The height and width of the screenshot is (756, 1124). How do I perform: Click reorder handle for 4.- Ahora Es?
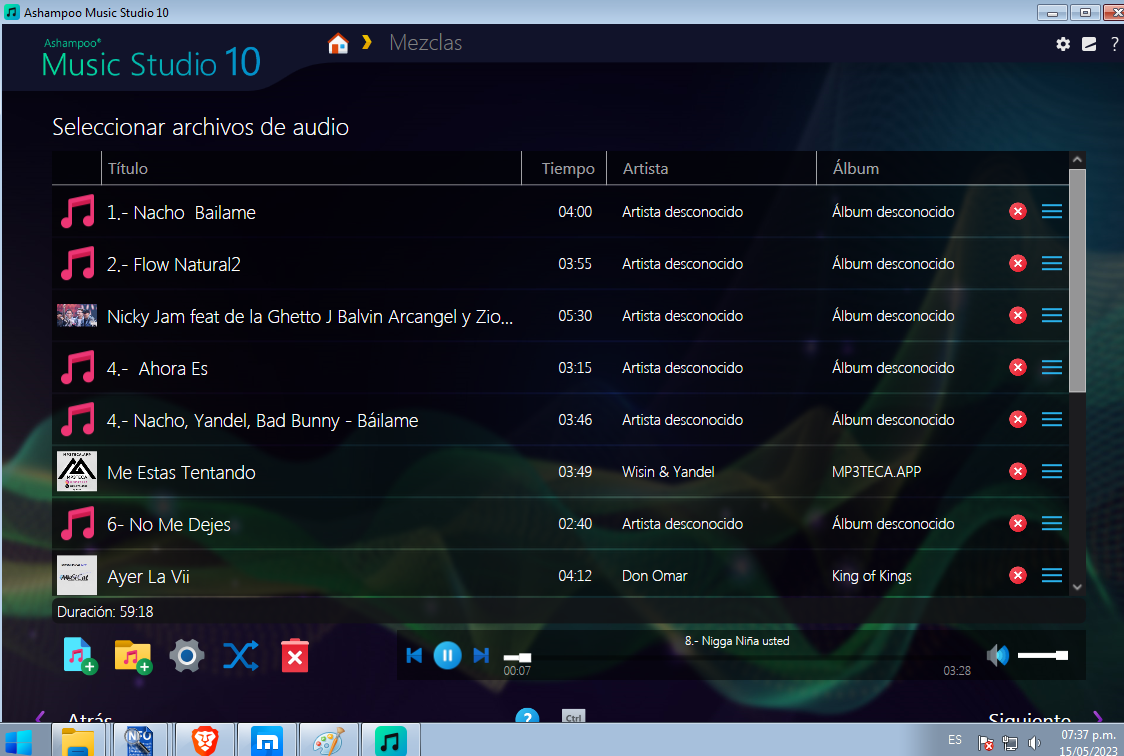click(1052, 368)
